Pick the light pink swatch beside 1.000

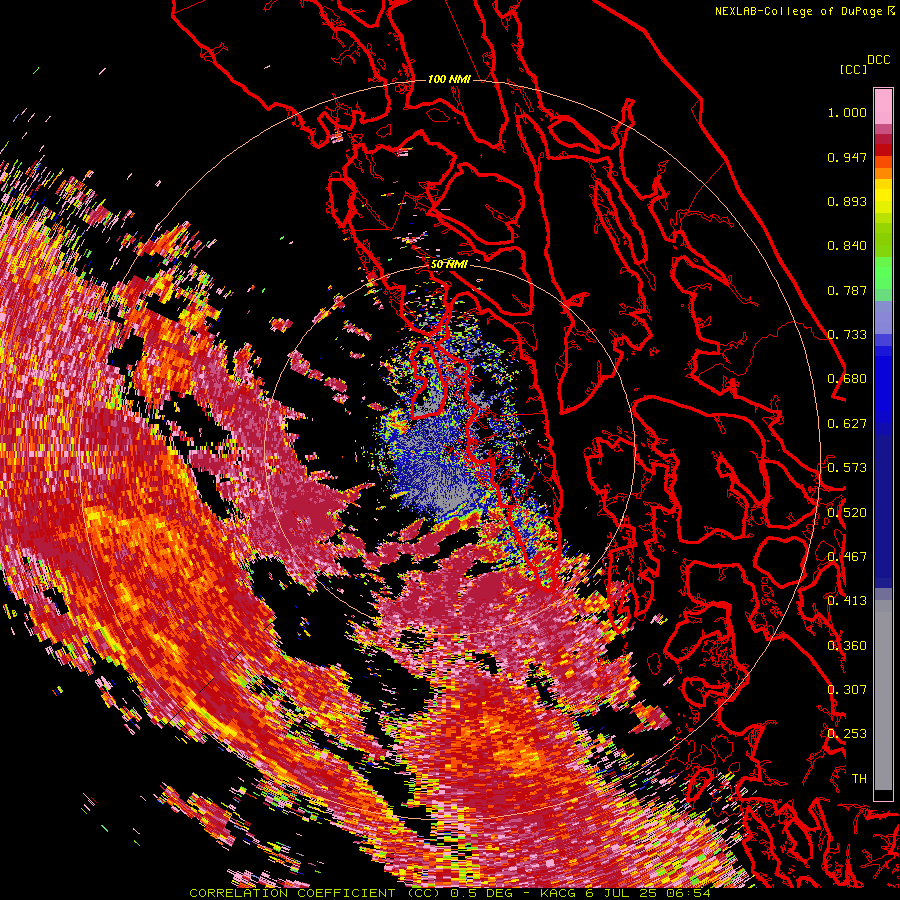(x=883, y=106)
